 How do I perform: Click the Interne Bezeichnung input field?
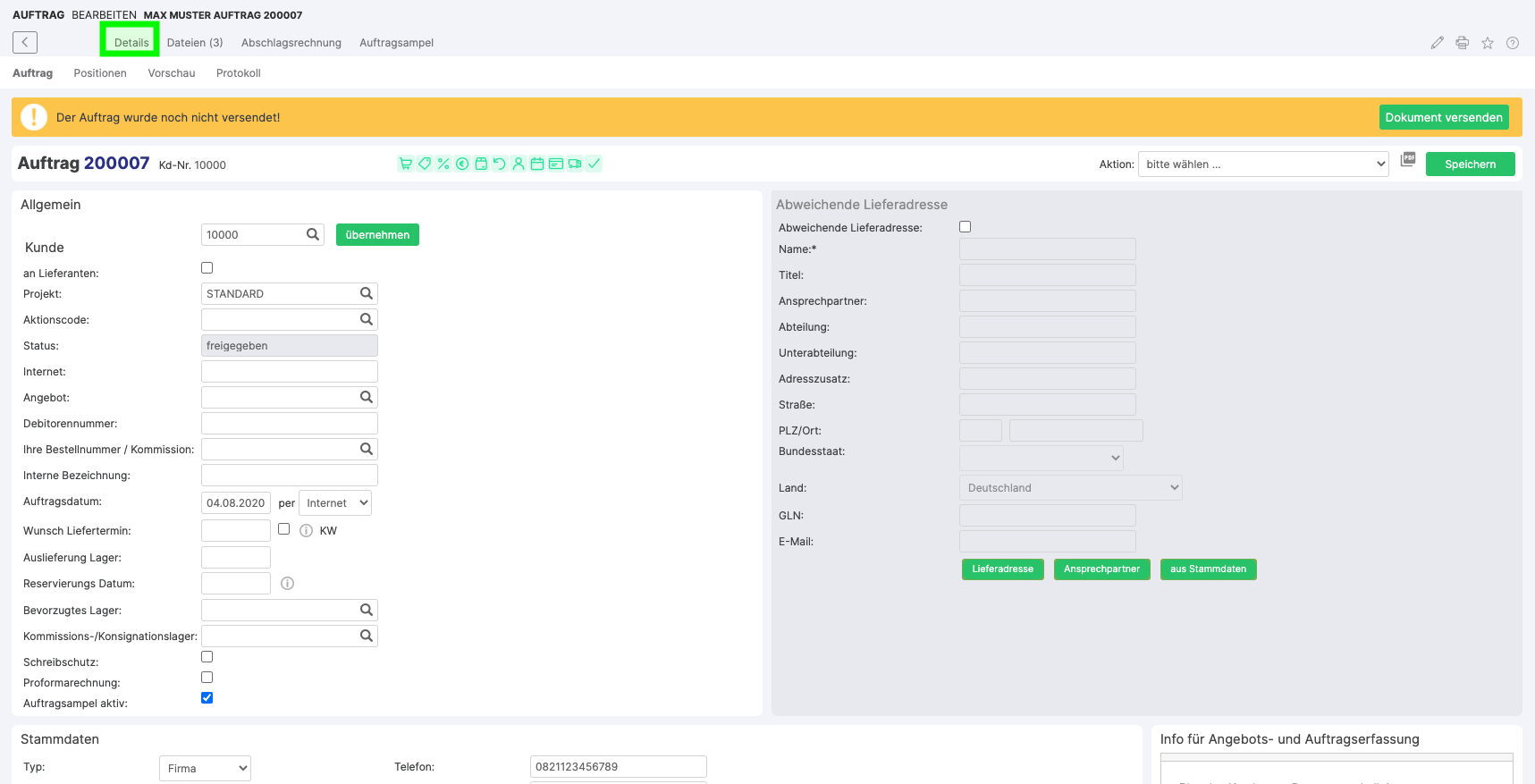tap(289, 476)
